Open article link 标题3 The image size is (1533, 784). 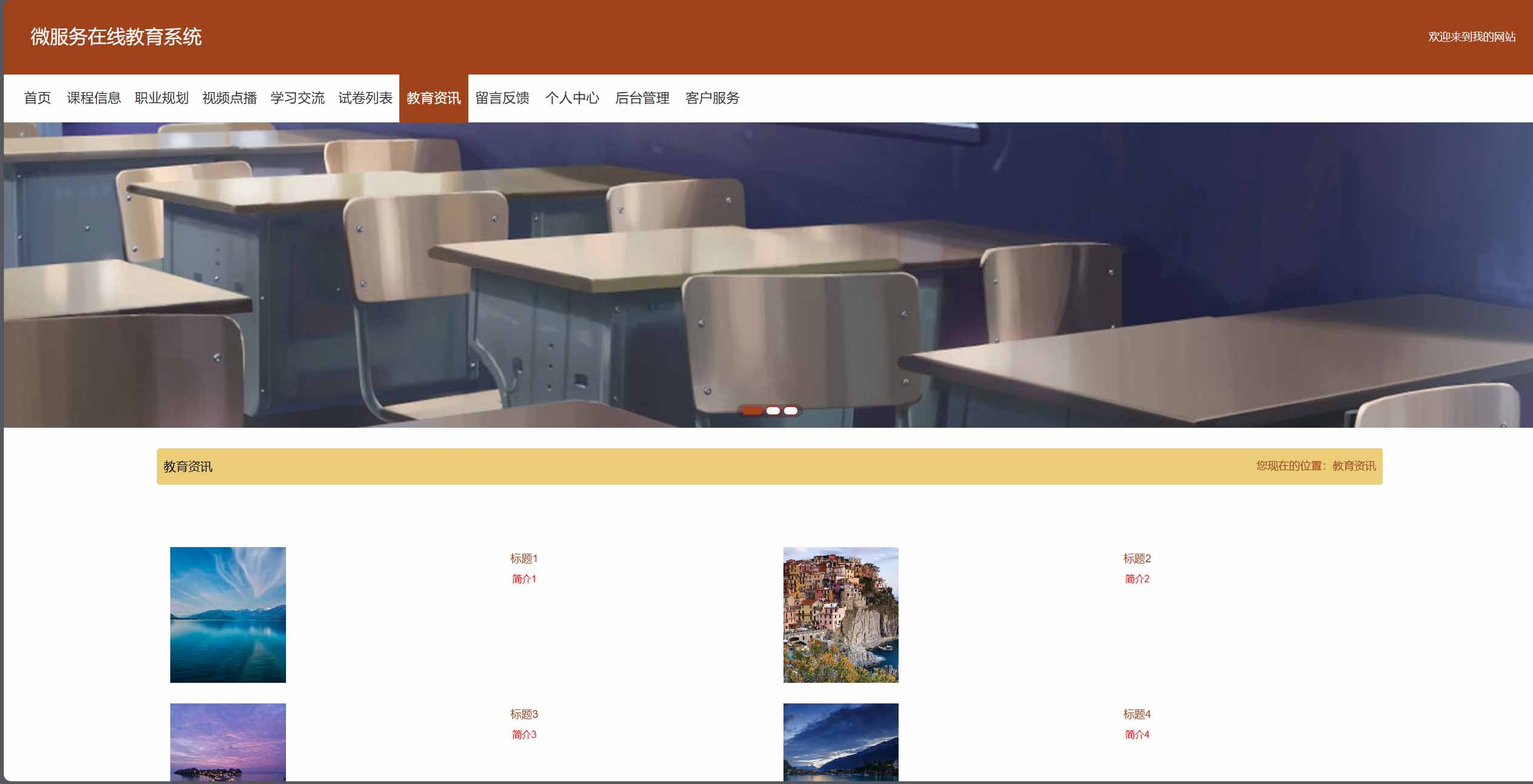coord(524,714)
